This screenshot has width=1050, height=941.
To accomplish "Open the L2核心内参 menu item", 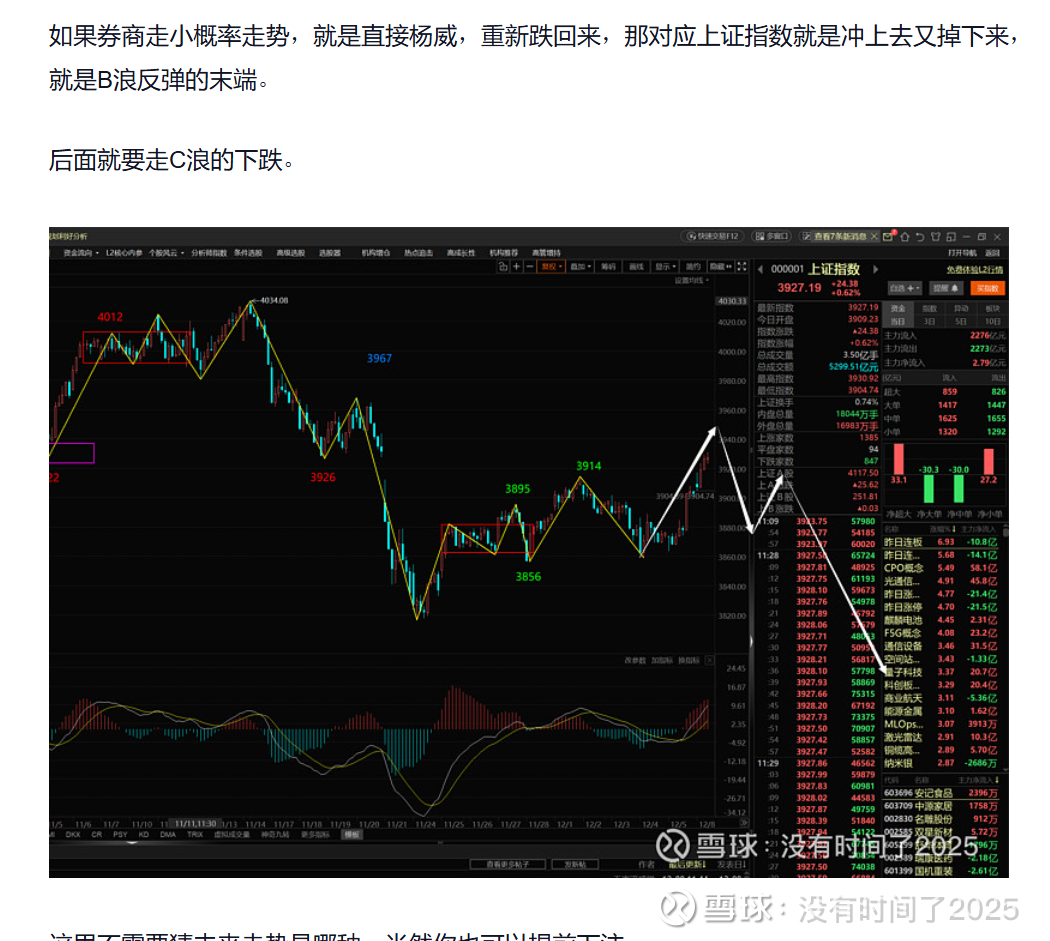I will click(x=123, y=253).
